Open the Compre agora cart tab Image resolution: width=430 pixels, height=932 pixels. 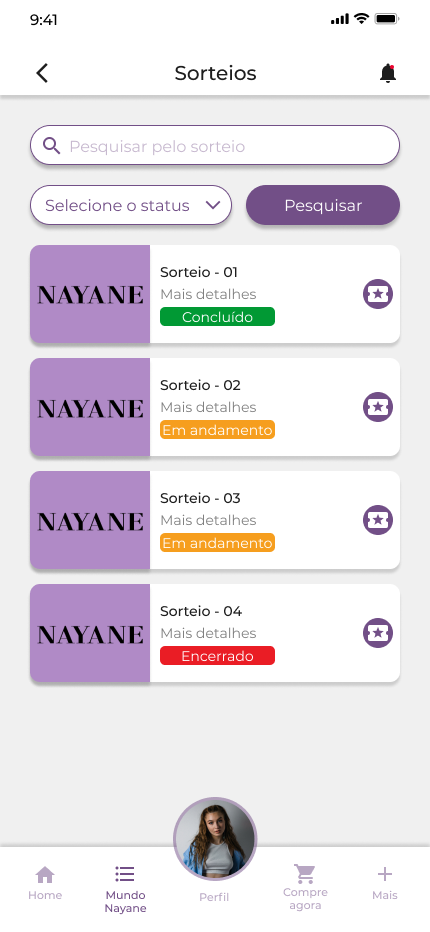[305, 887]
